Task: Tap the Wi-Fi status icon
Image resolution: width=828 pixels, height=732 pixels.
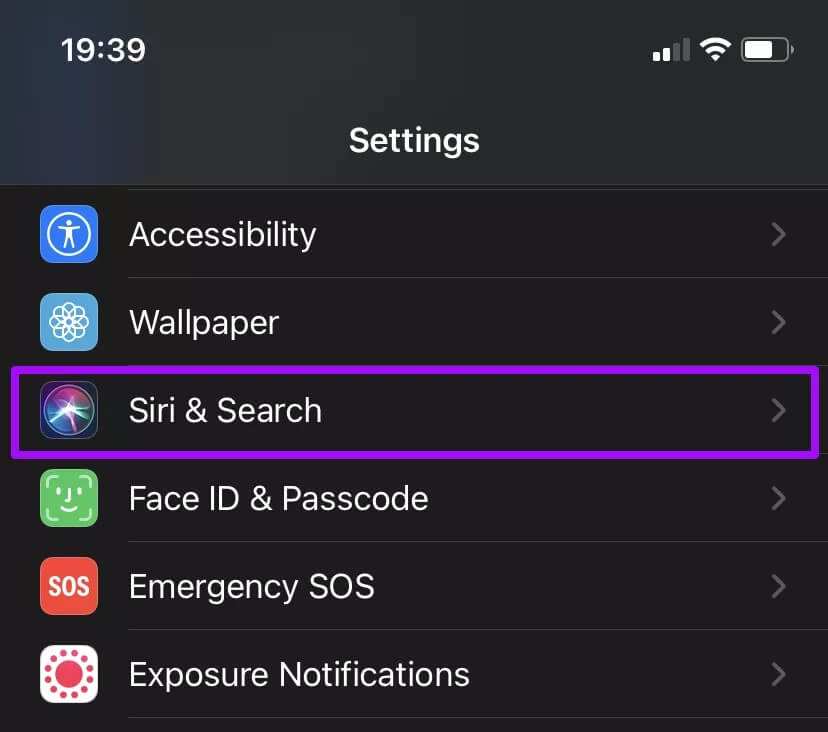Action: (x=715, y=49)
